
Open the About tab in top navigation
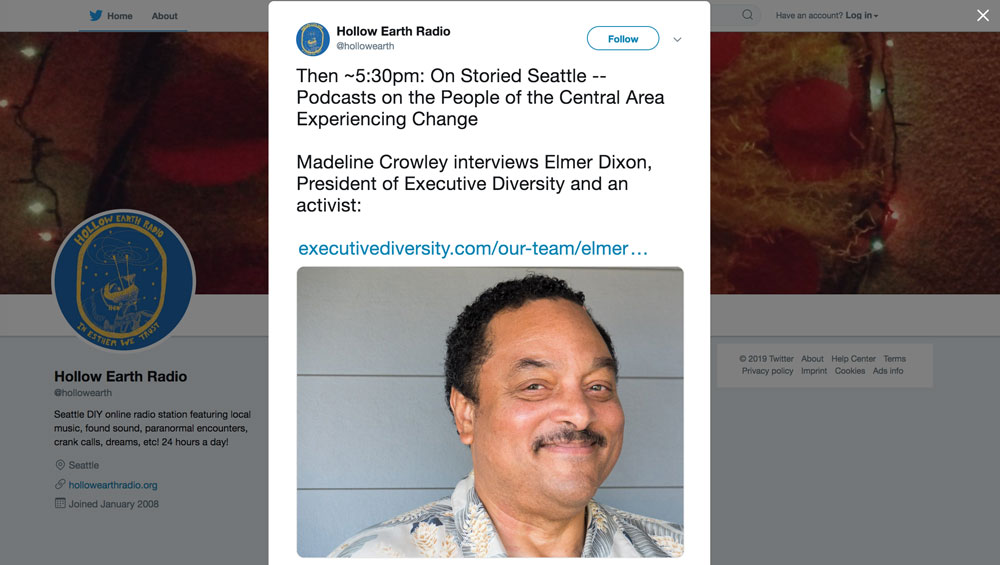click(x=165, y=16)
